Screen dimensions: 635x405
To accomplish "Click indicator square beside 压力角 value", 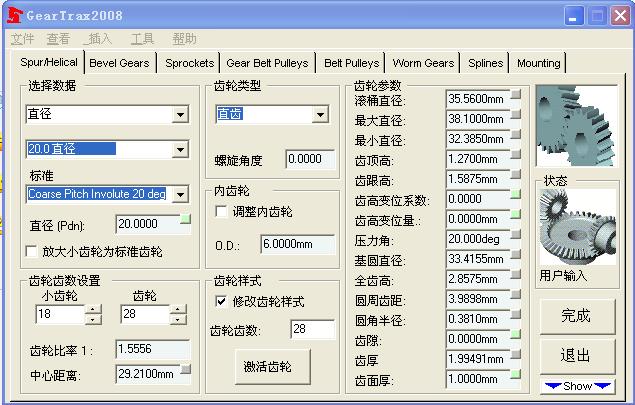I will (516, 234).
